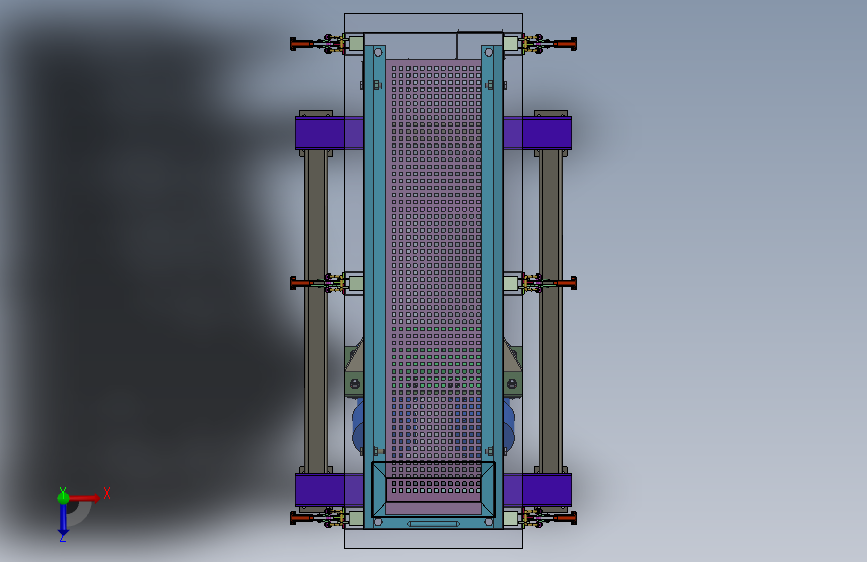The height and width of the screenshot is (562, 867).
Task: Select the lower-right purple crossbeam
Action: click(x=537, y=490)
